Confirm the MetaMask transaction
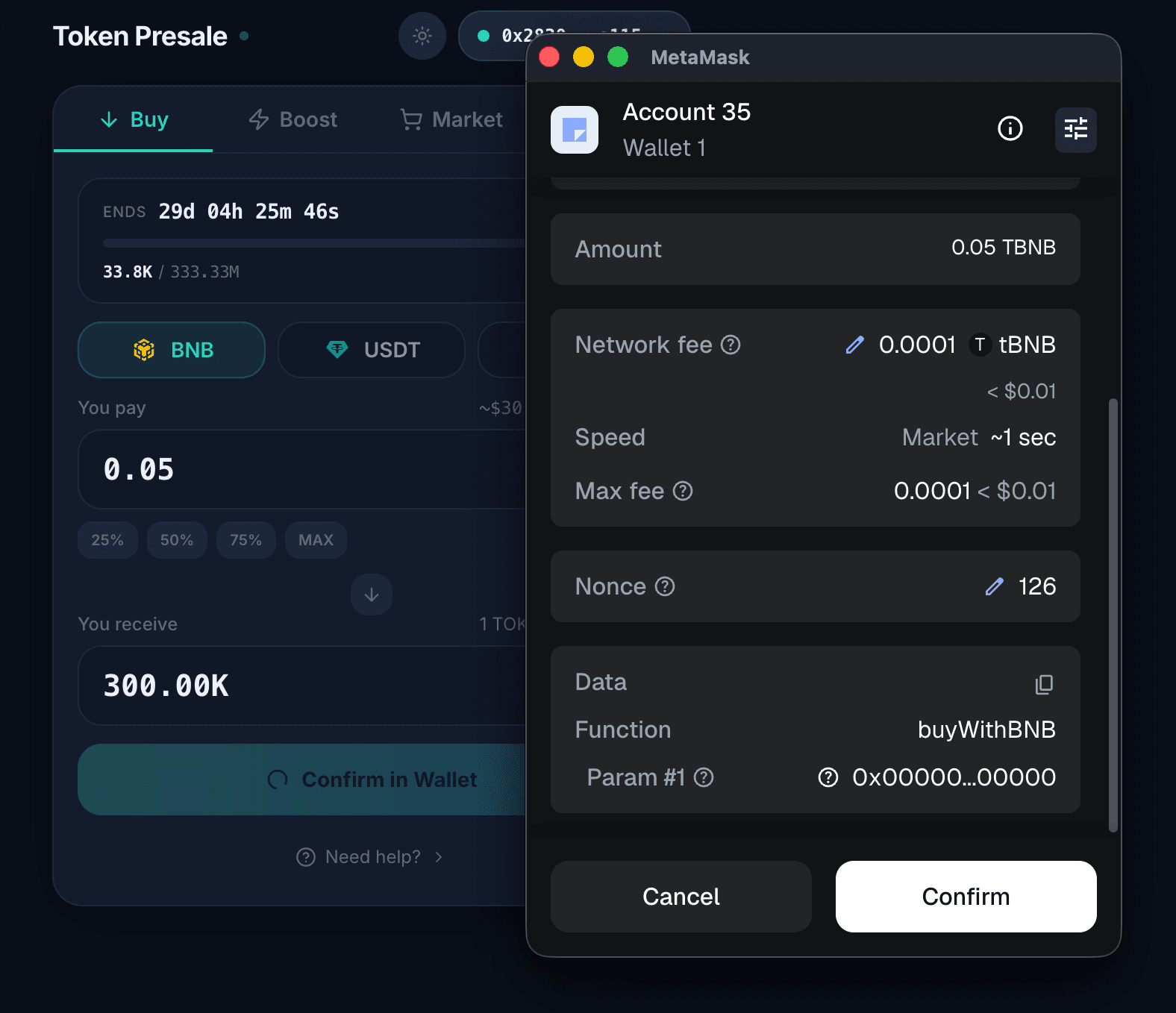 966,897
